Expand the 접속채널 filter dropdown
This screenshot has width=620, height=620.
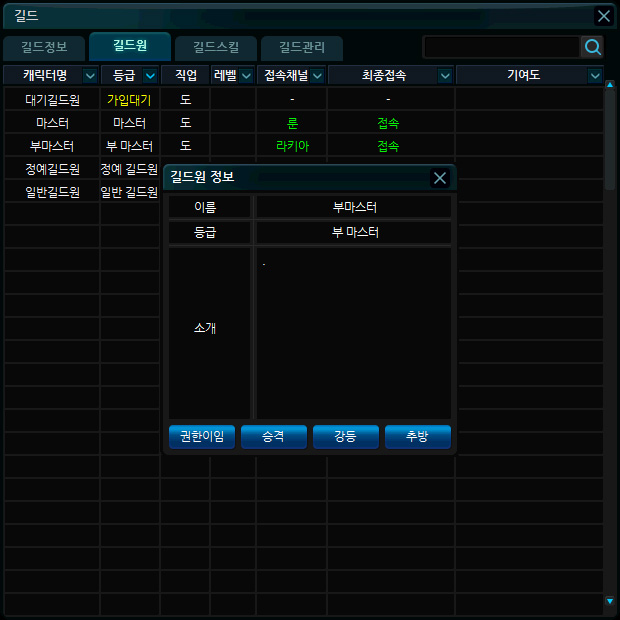pos(317,76)
